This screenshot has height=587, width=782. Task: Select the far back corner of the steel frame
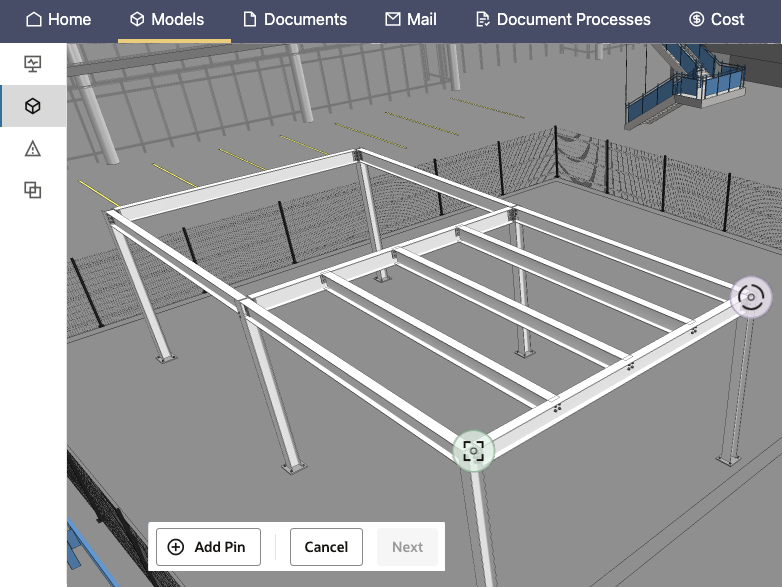[357, 155]
